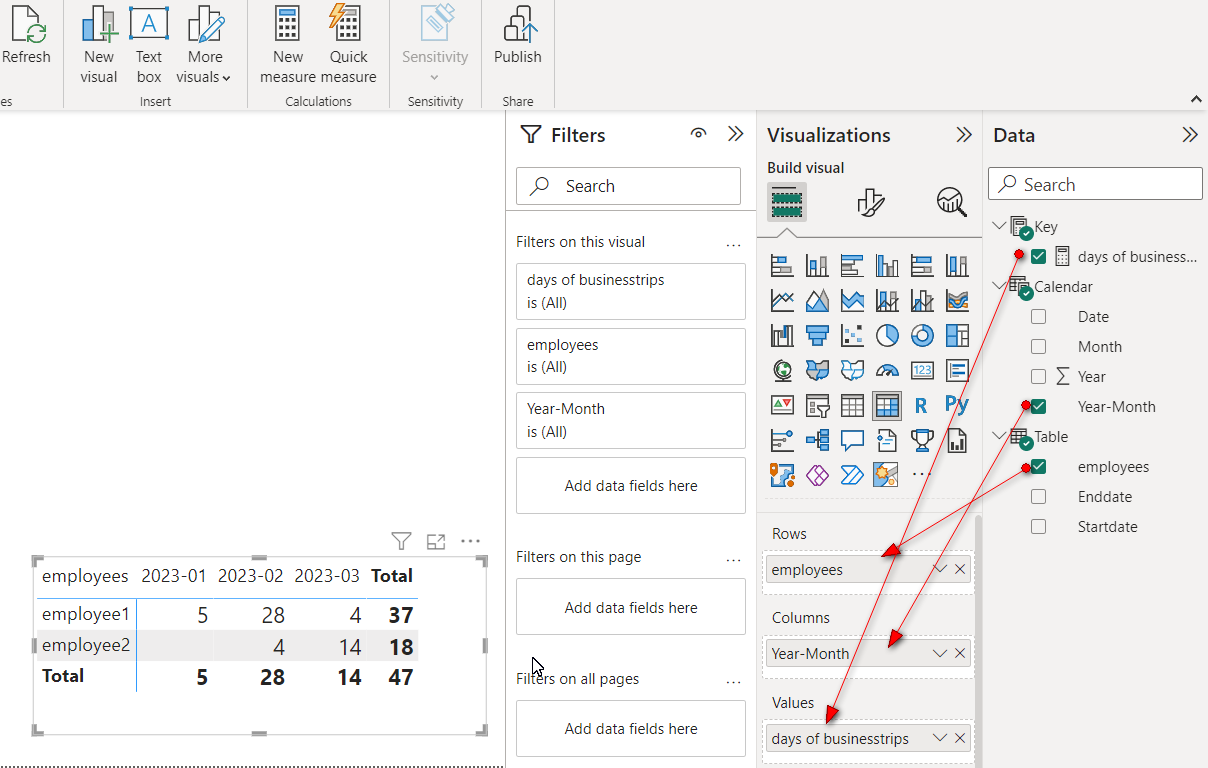
Task: Create a New measure
Action: [x=288, y=46]
